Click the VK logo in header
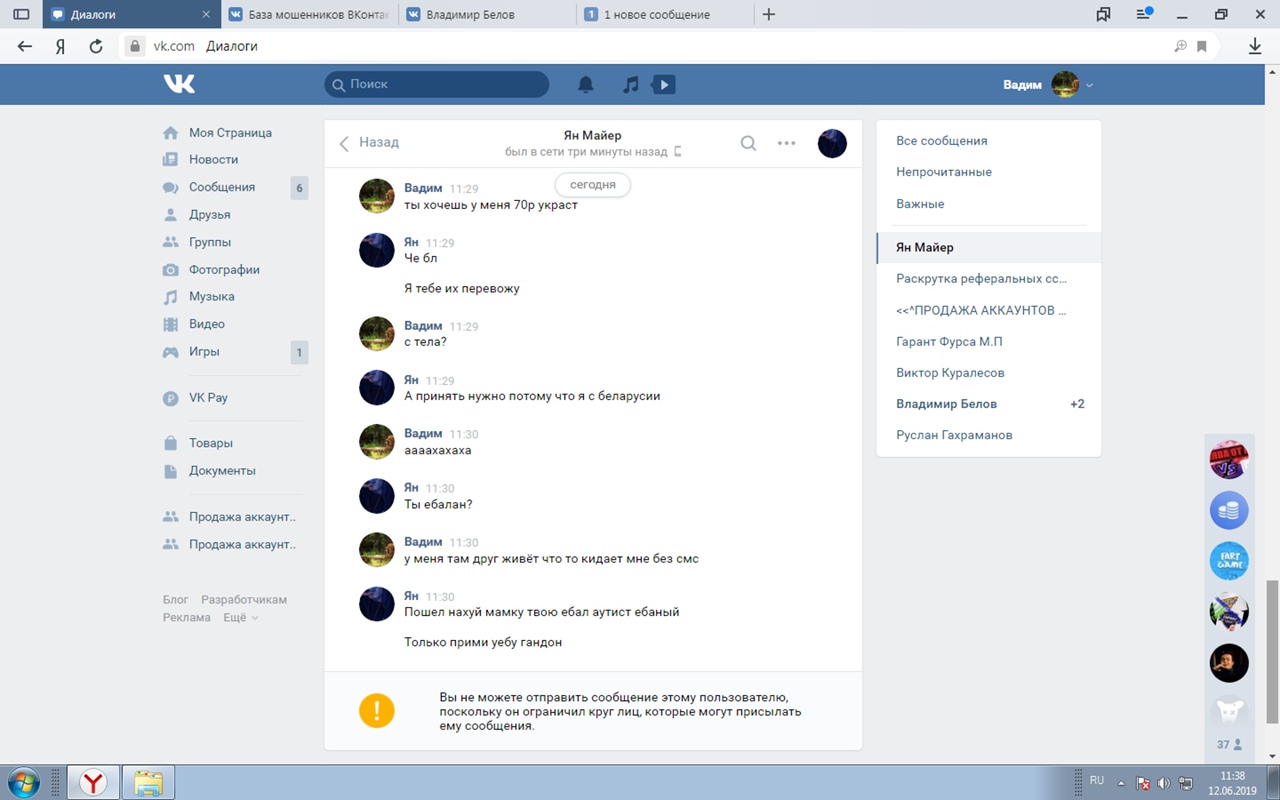Image resolution: width=1280 pixels, height=800 pixels. [x=180, y=85]
